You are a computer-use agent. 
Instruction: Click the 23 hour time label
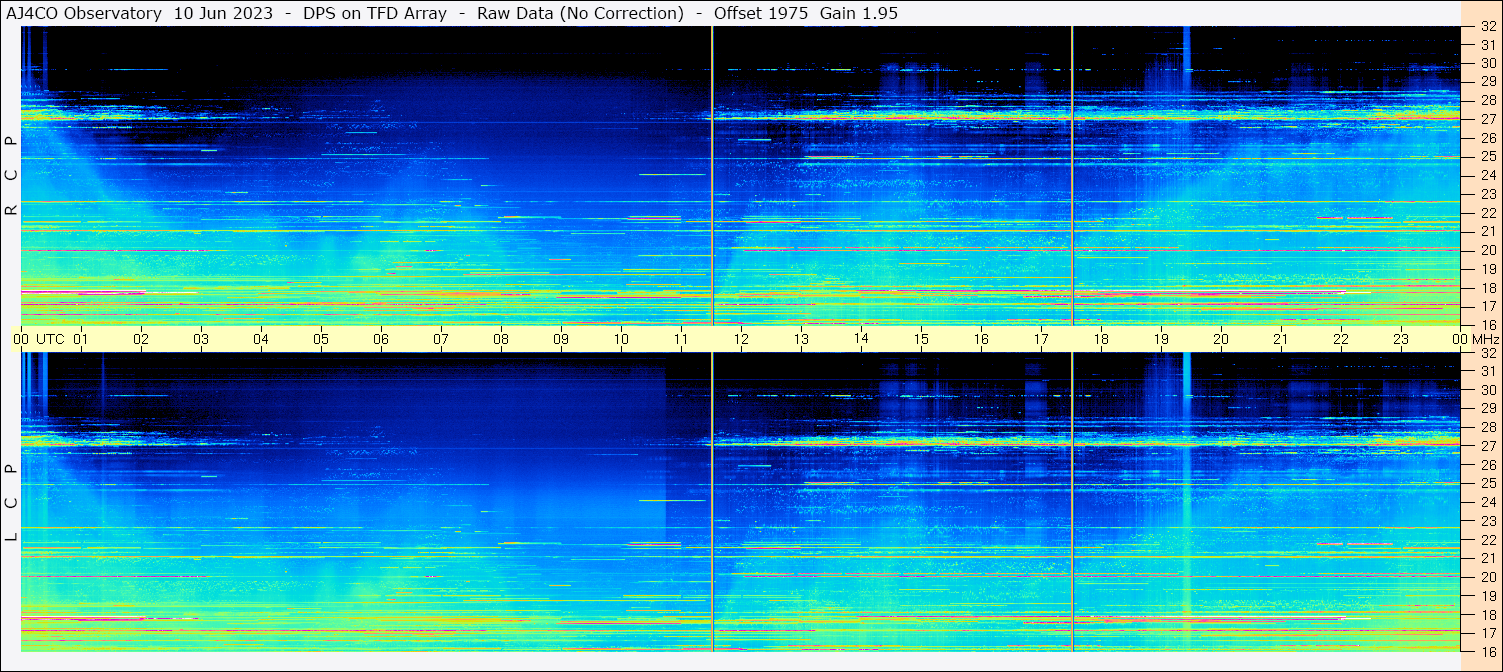pyautogui.click(x=1401, y=339)
